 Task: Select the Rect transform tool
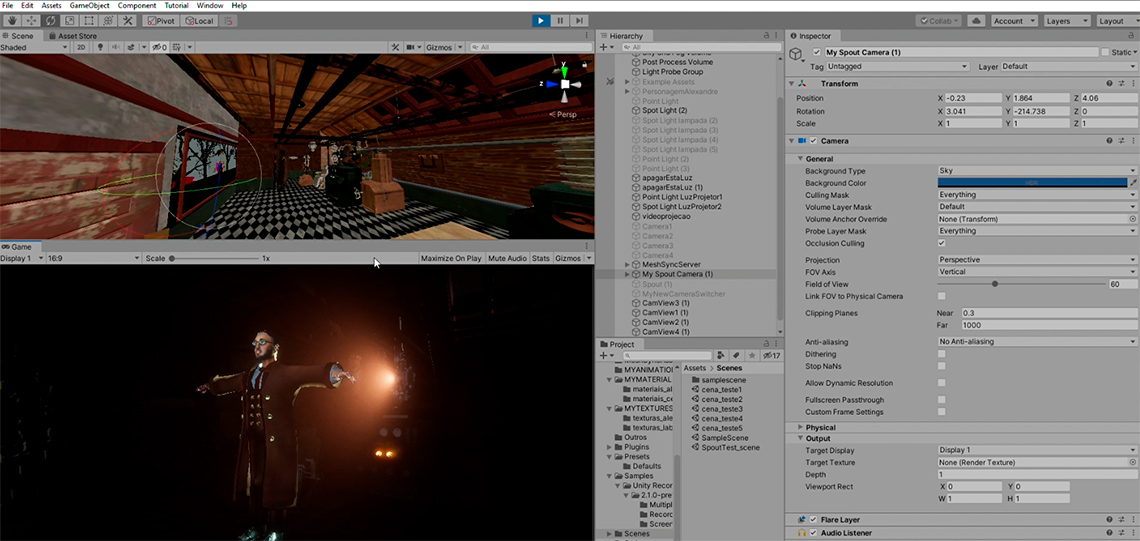click(88, 21)
